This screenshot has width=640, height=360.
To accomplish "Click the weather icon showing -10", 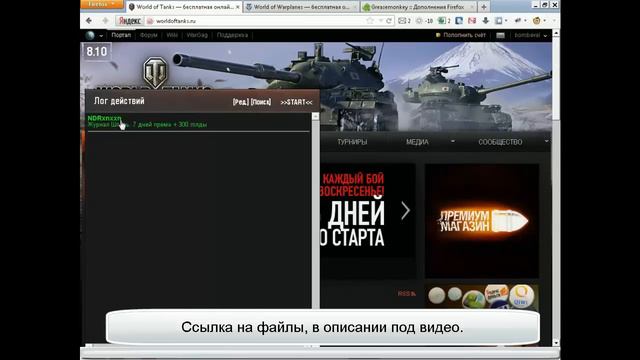I will pos(424,20).
